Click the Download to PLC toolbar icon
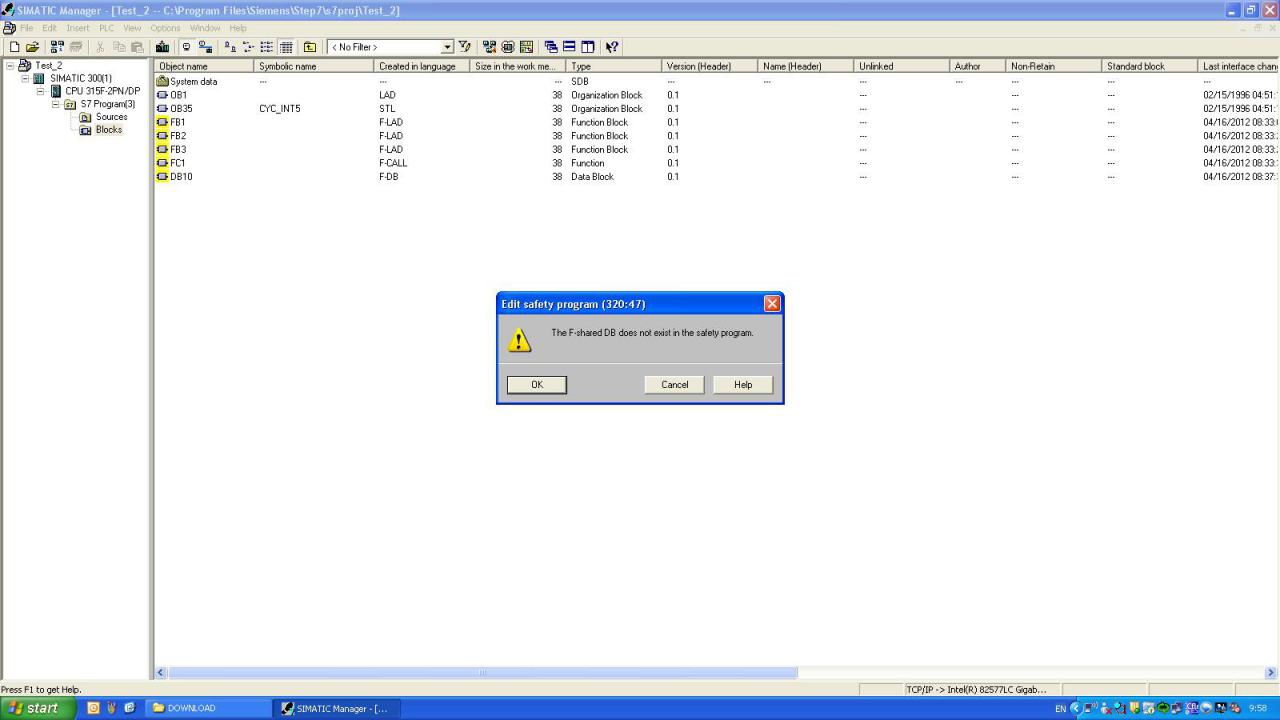The image size is (1280, 720). point(162,47)
